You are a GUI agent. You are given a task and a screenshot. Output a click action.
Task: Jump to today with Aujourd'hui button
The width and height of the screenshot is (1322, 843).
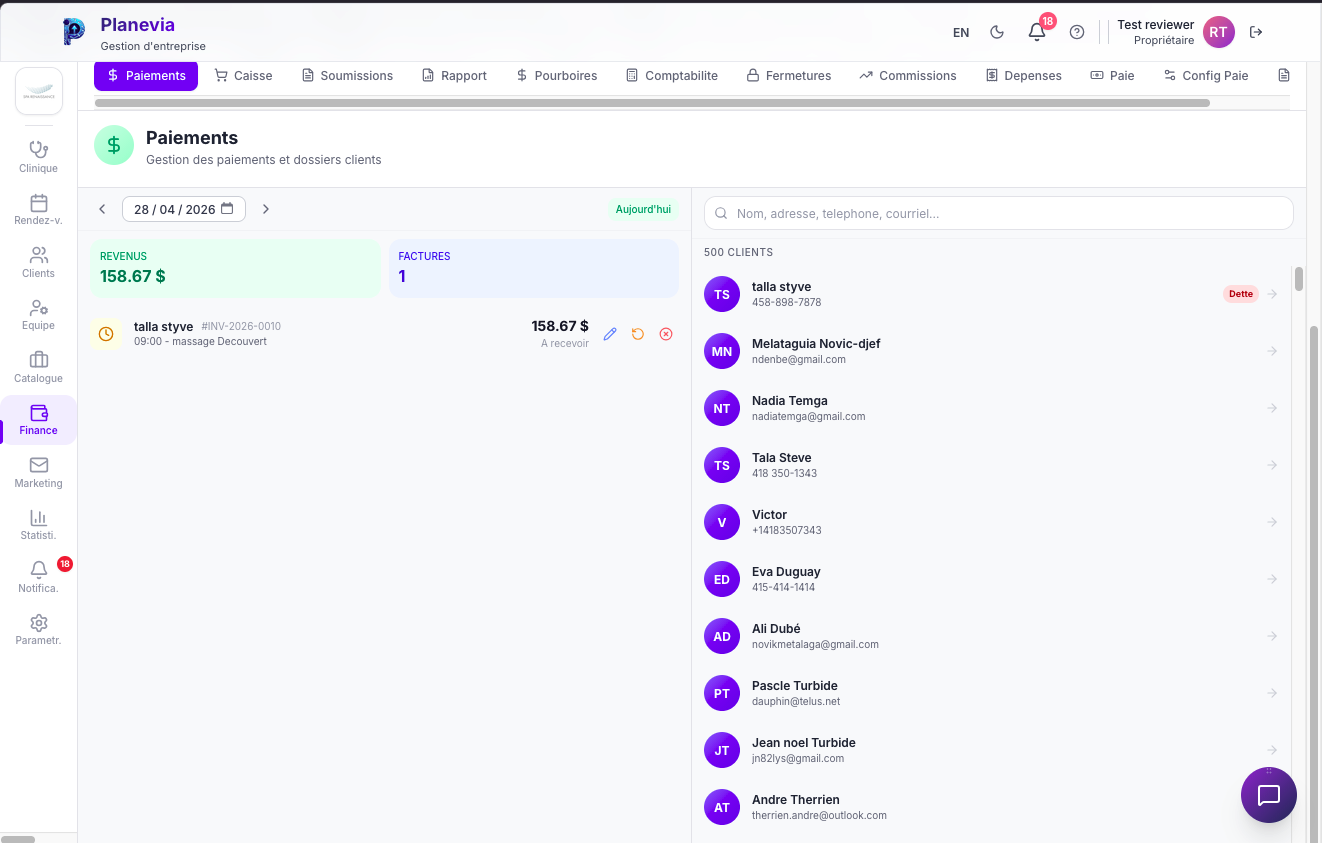[x=643, y=209]
